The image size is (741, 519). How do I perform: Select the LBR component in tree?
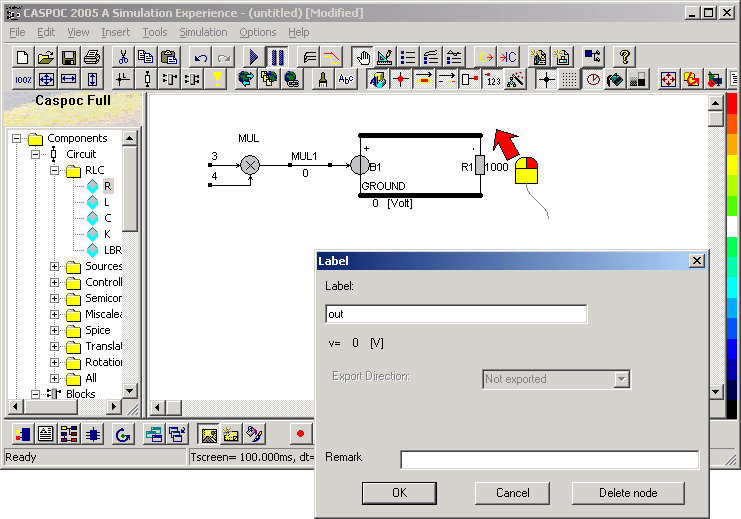(x=112, y=250)
